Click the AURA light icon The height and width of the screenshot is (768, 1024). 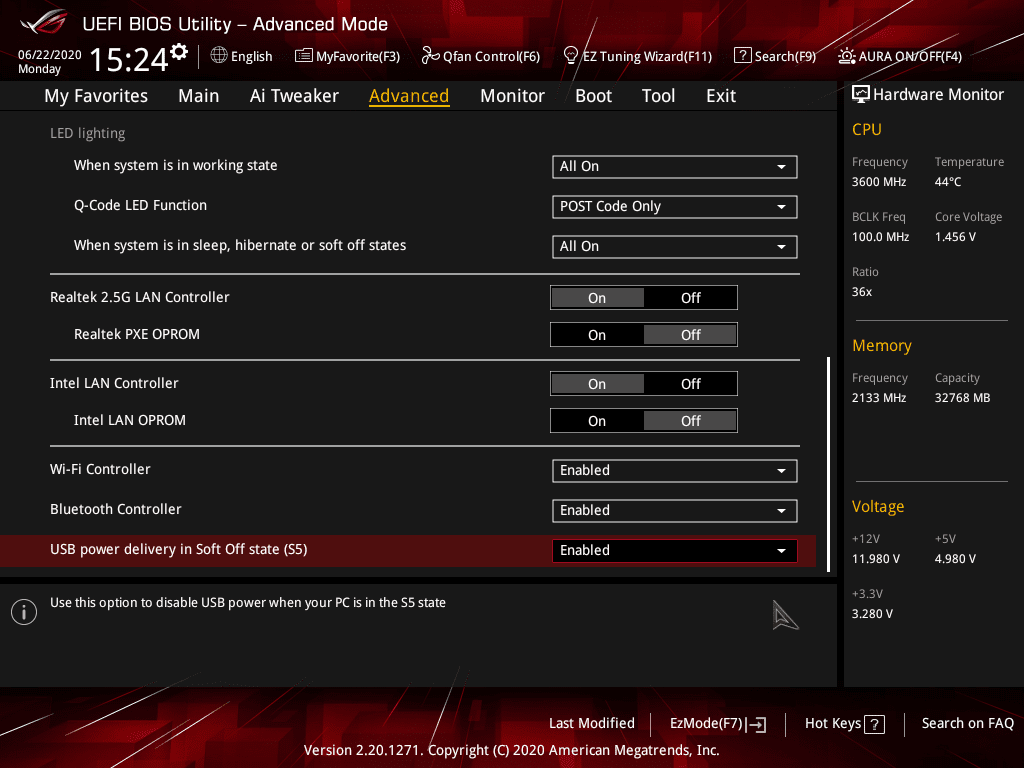(846, 56)
